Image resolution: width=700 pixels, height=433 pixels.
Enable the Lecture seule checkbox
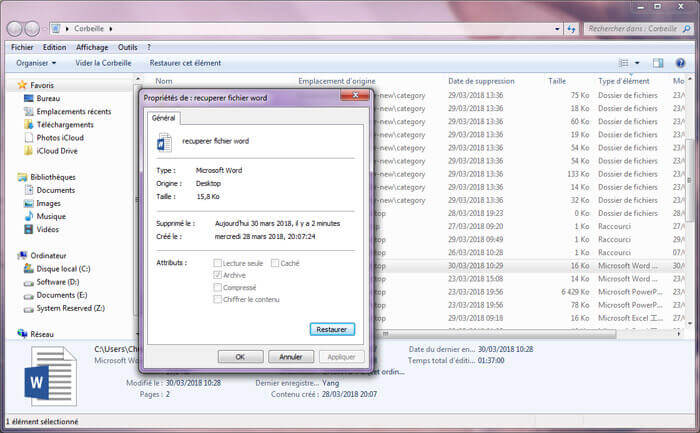click(217, 263)
